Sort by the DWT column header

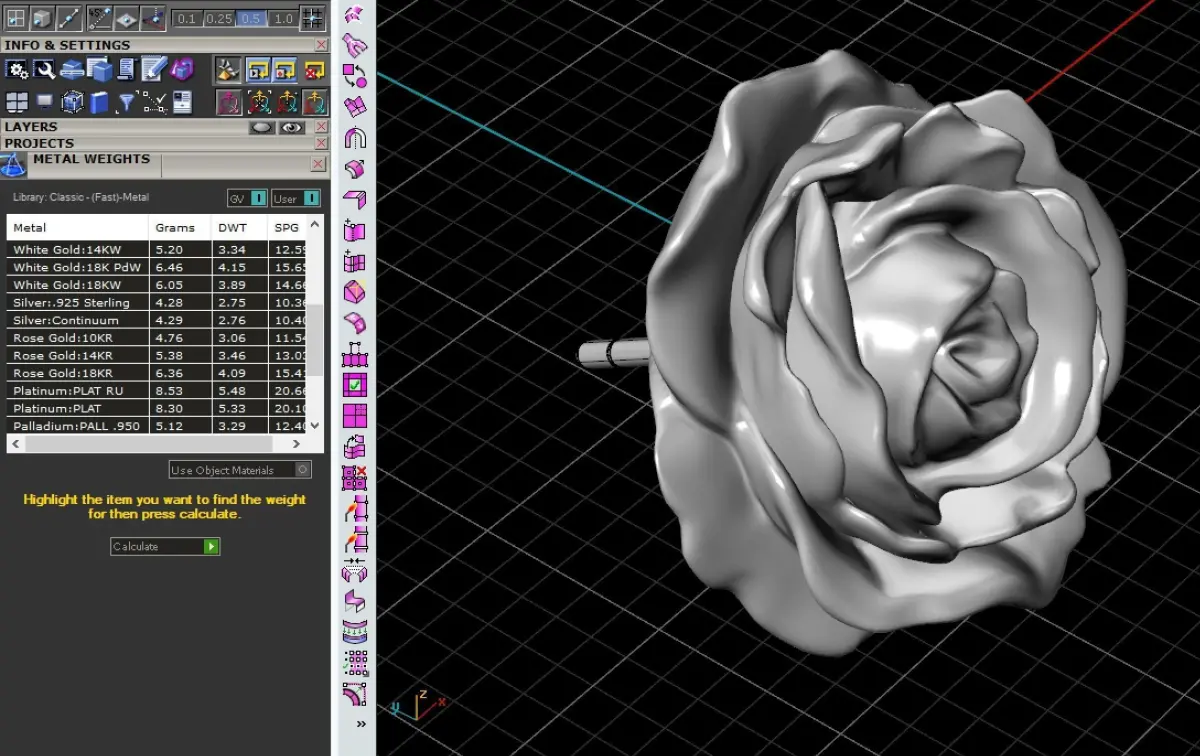(239, 228)
